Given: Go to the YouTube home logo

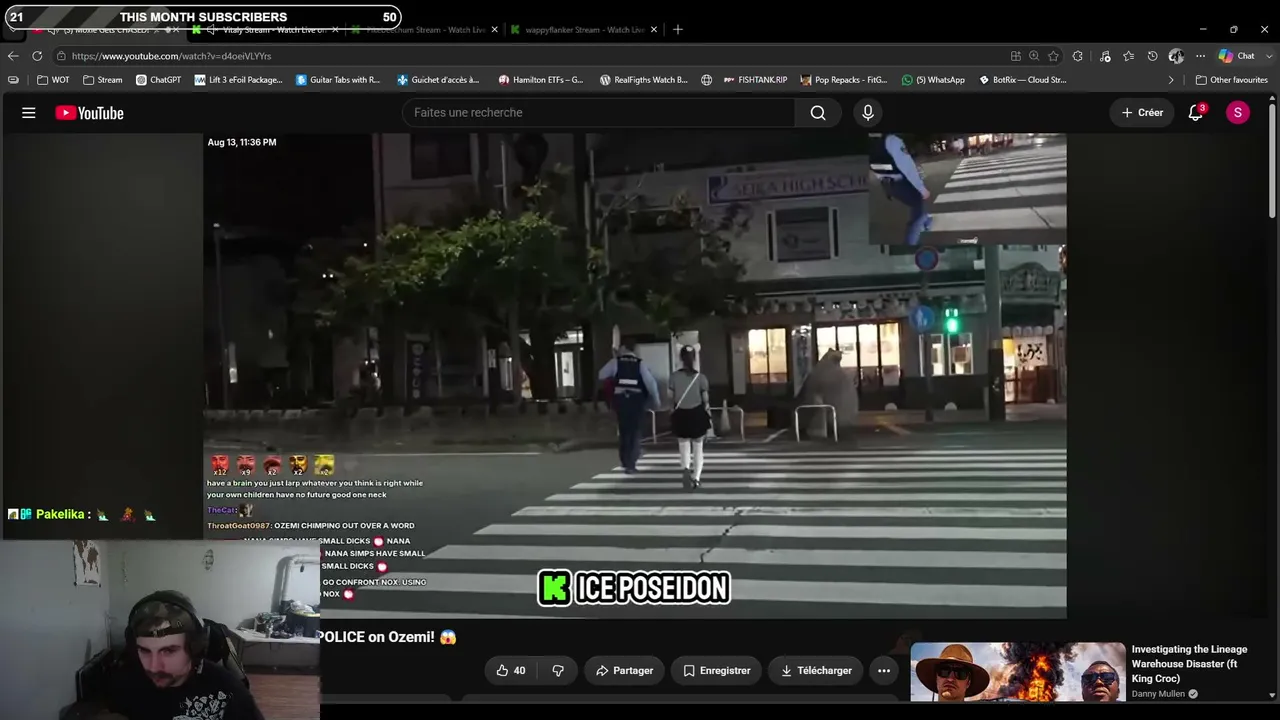Looking at the screenshot, I should click(x=89, y=113).
